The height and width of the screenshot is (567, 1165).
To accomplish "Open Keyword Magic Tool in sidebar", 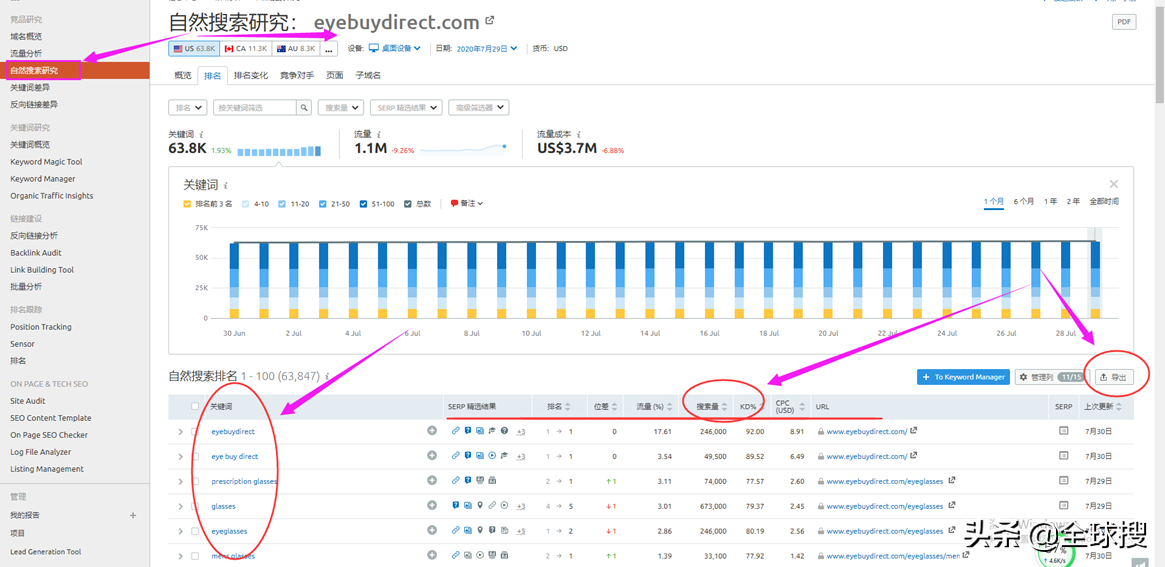I will pos(46,161).
